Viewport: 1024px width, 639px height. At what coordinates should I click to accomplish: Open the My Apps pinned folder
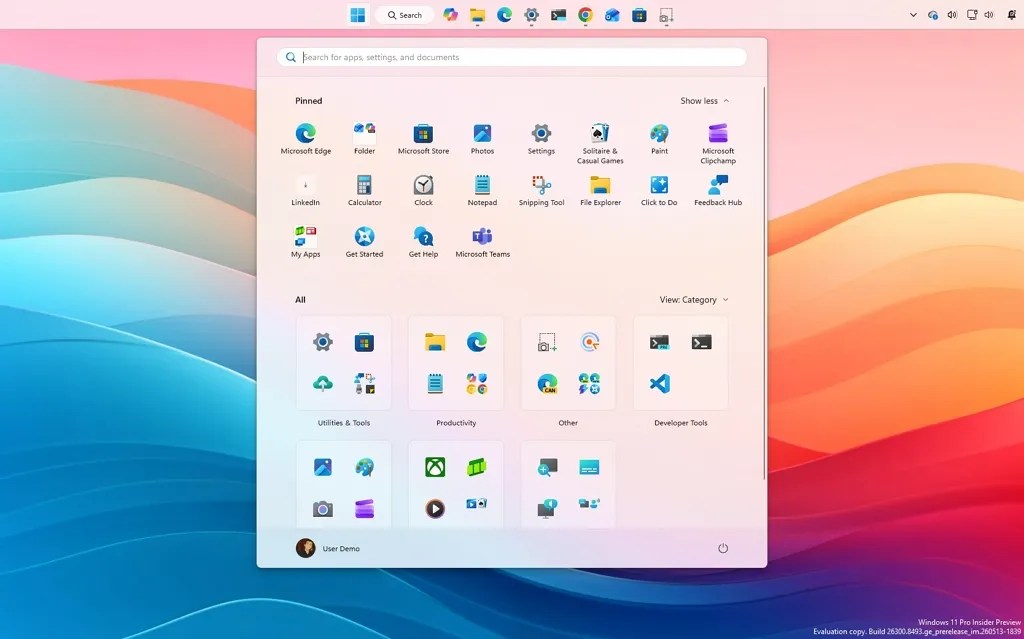coord(306,242)
